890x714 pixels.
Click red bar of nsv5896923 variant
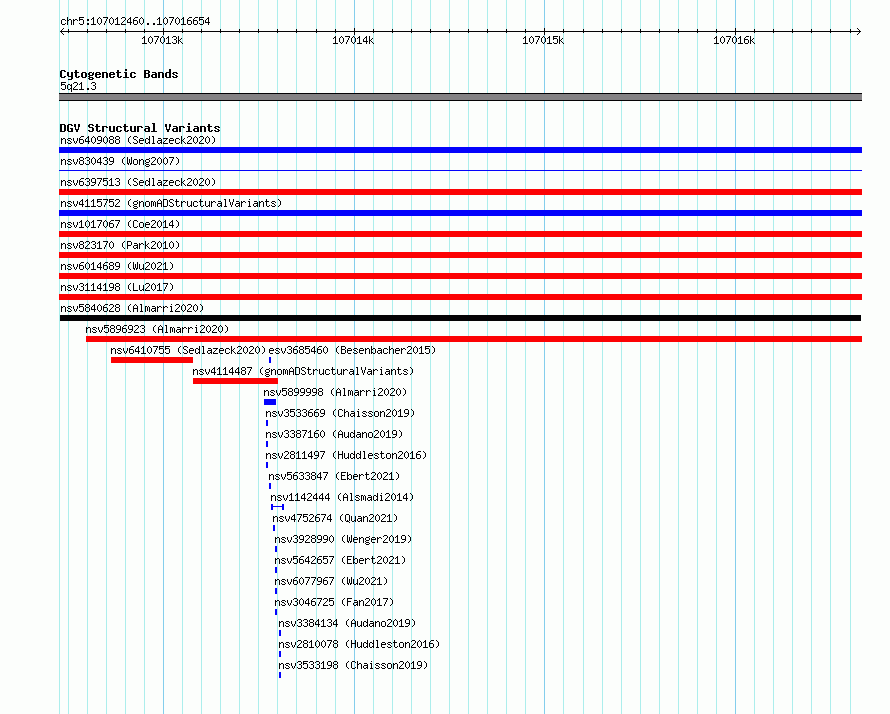click(474, 339)
